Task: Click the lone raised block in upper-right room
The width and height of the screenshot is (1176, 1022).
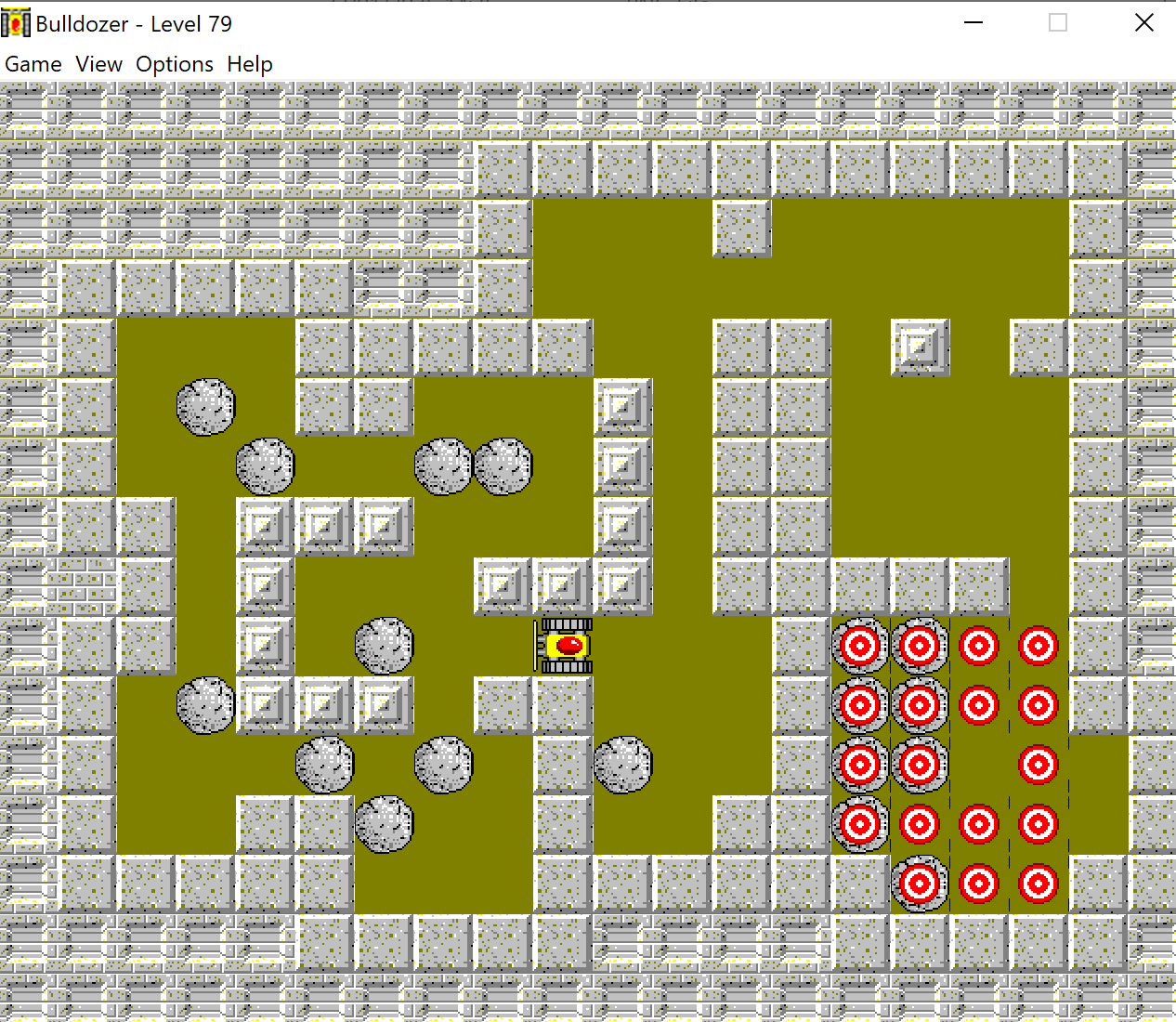Action: point(920,347)
